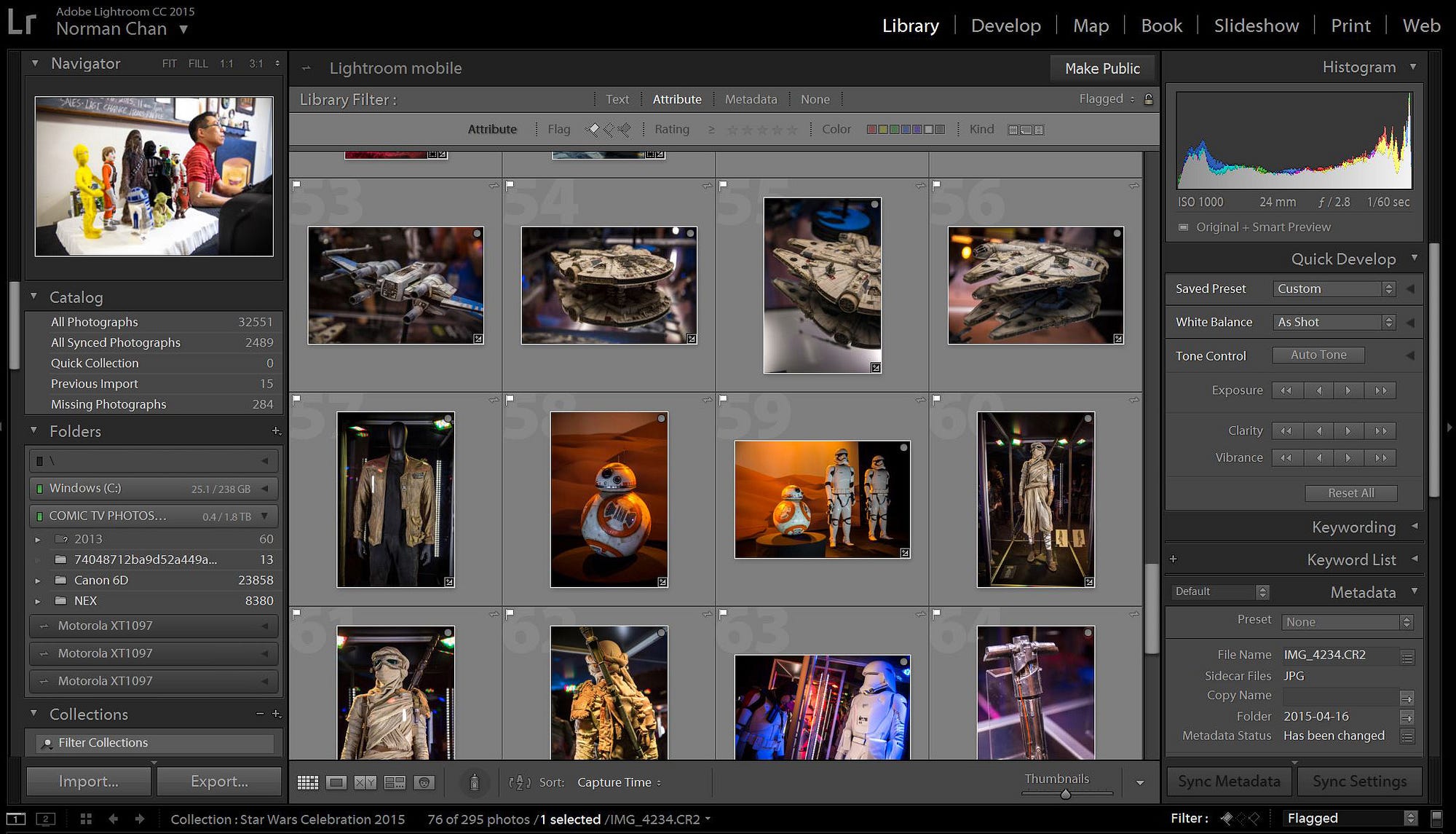This screenshot has width=1456, height=834.
Task: Remove a collection with the minus icon
Action: coord(260,714)
